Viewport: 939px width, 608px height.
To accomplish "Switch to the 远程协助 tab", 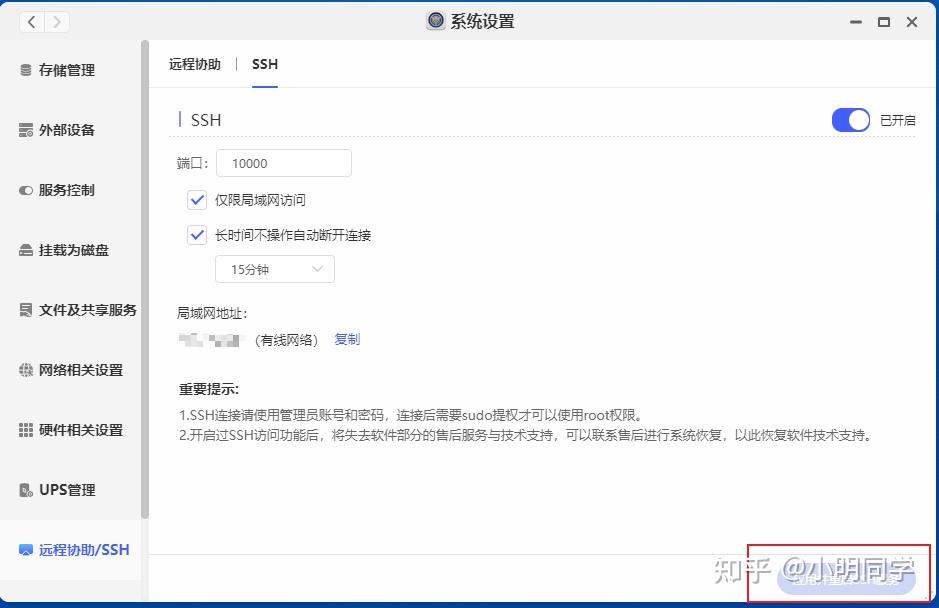I will (x=194, y=64).
